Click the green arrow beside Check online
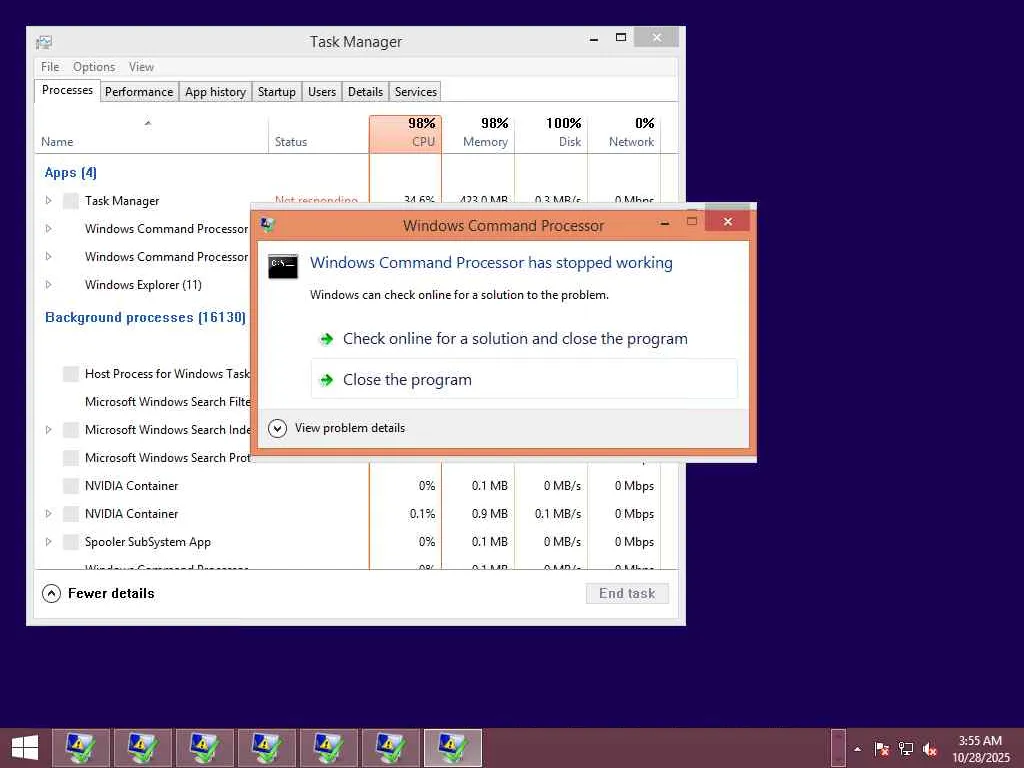The height and width of the screenshot is (768, 1024). pyautogui.click(x=326, y=339)
